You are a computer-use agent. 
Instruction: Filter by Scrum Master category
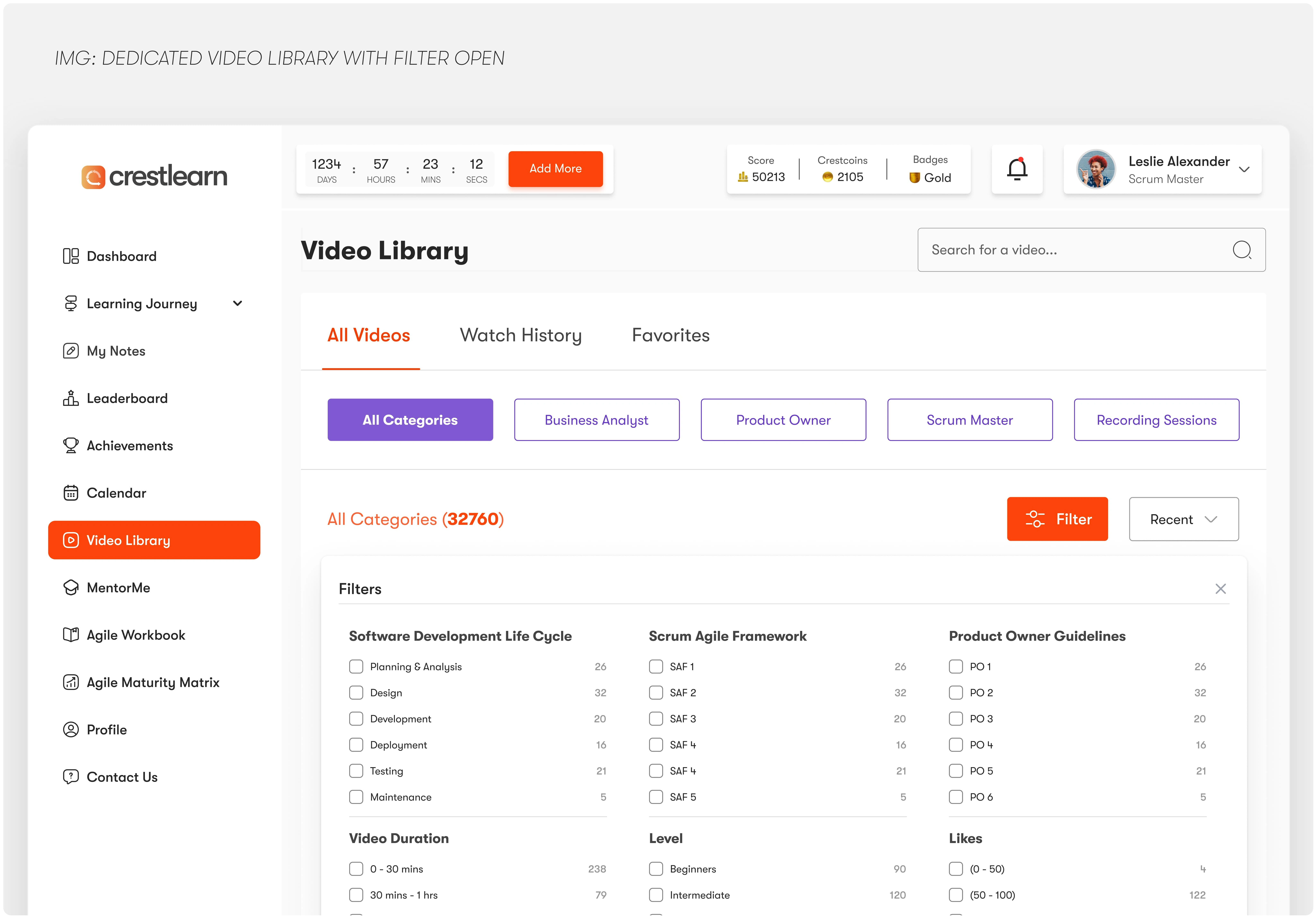(x=970, y=419)
